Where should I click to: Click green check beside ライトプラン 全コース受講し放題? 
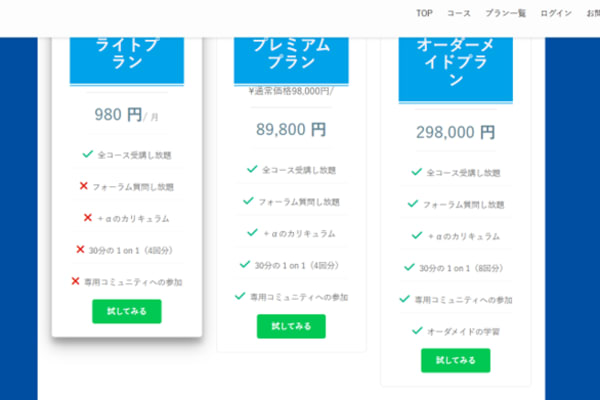87,154
